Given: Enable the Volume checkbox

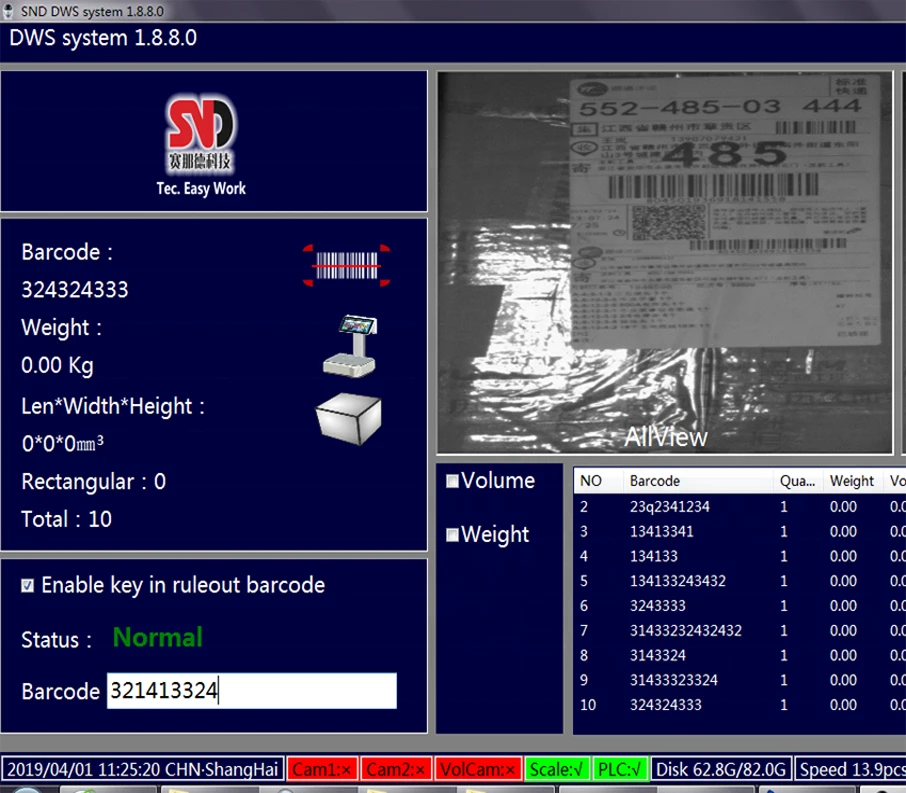Looking at the screenshot, I should (x=452, y=481).
